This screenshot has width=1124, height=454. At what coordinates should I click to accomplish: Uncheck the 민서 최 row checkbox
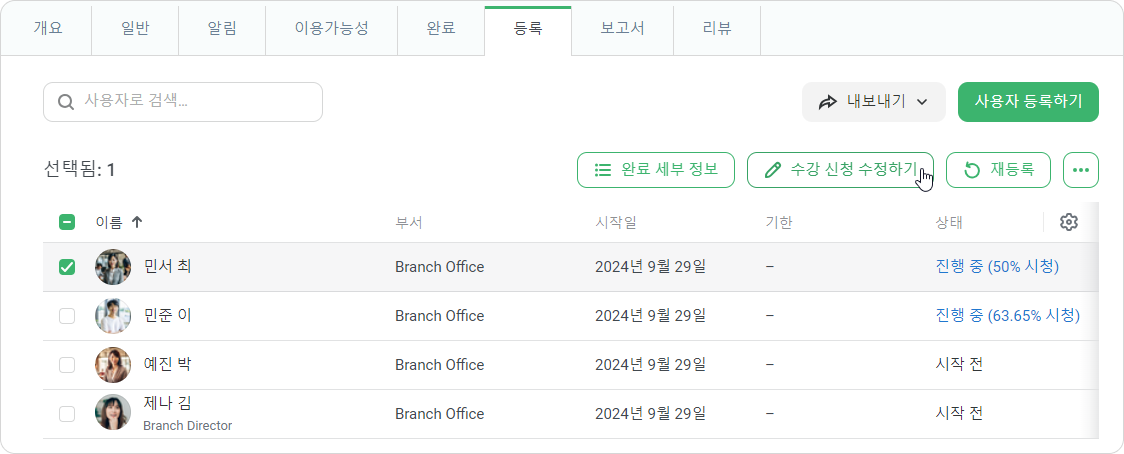tap(67, 267)
